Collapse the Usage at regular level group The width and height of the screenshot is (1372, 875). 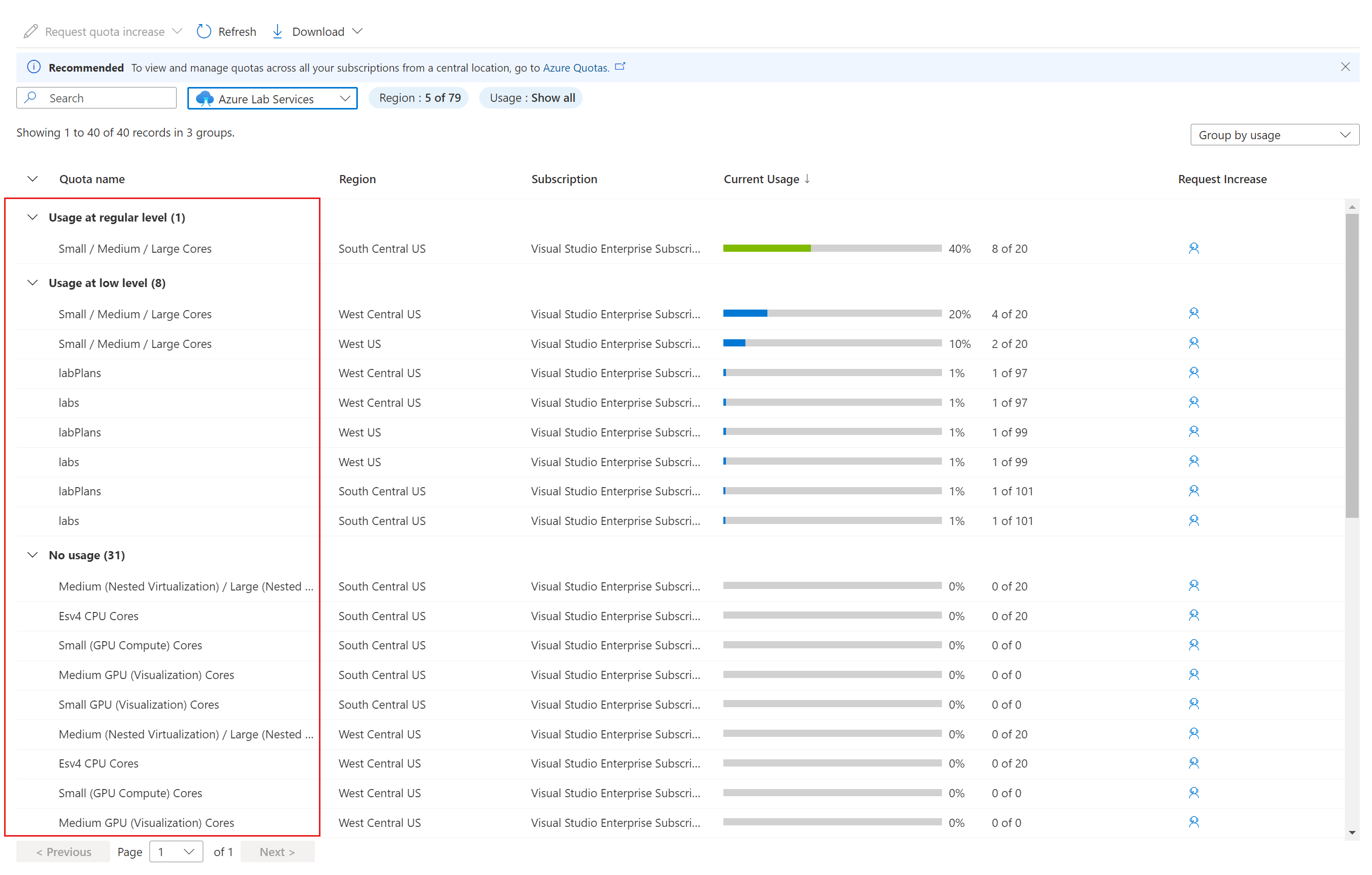33,217
